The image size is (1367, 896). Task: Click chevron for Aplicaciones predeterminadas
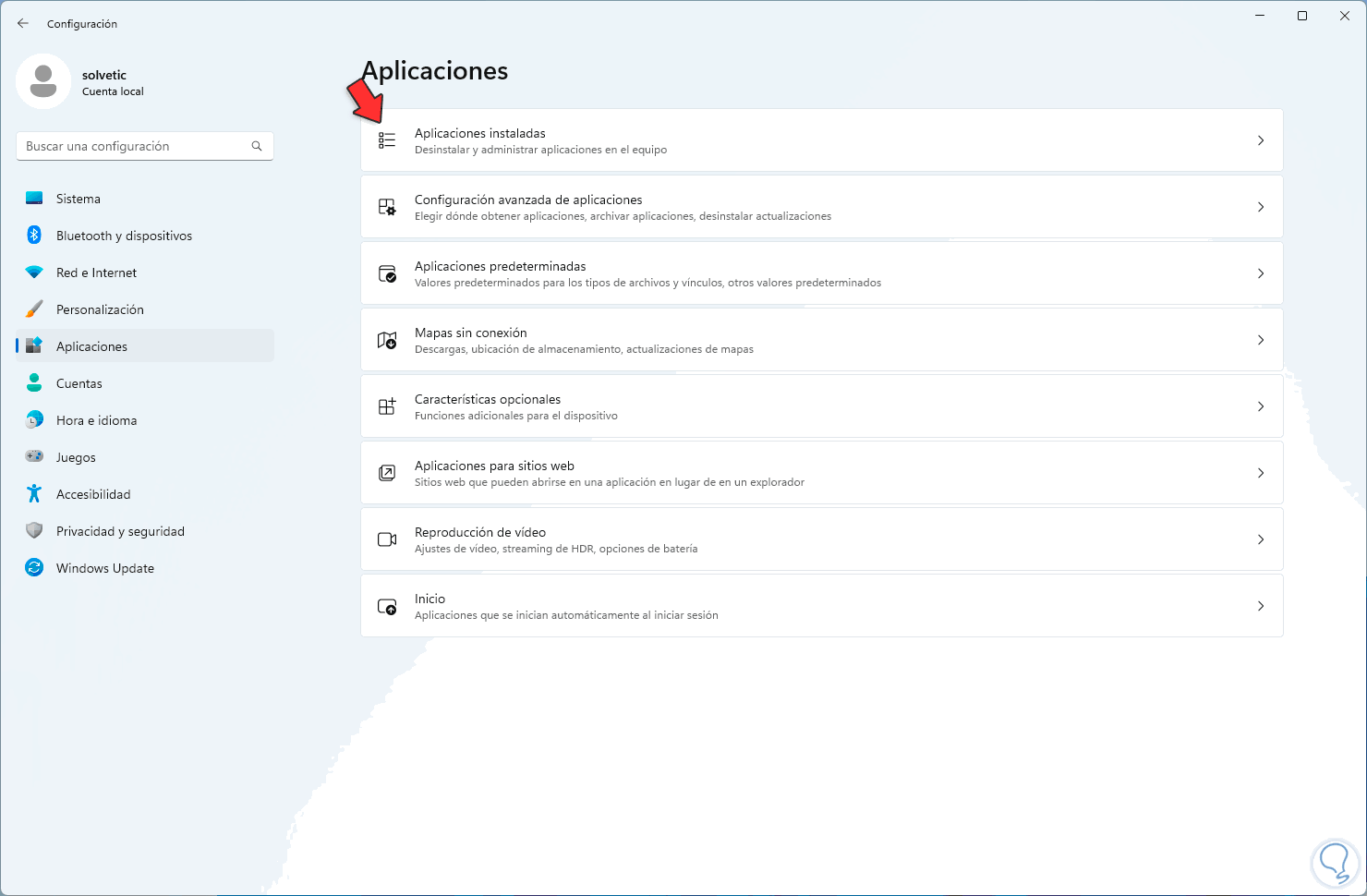point(1261,273)
